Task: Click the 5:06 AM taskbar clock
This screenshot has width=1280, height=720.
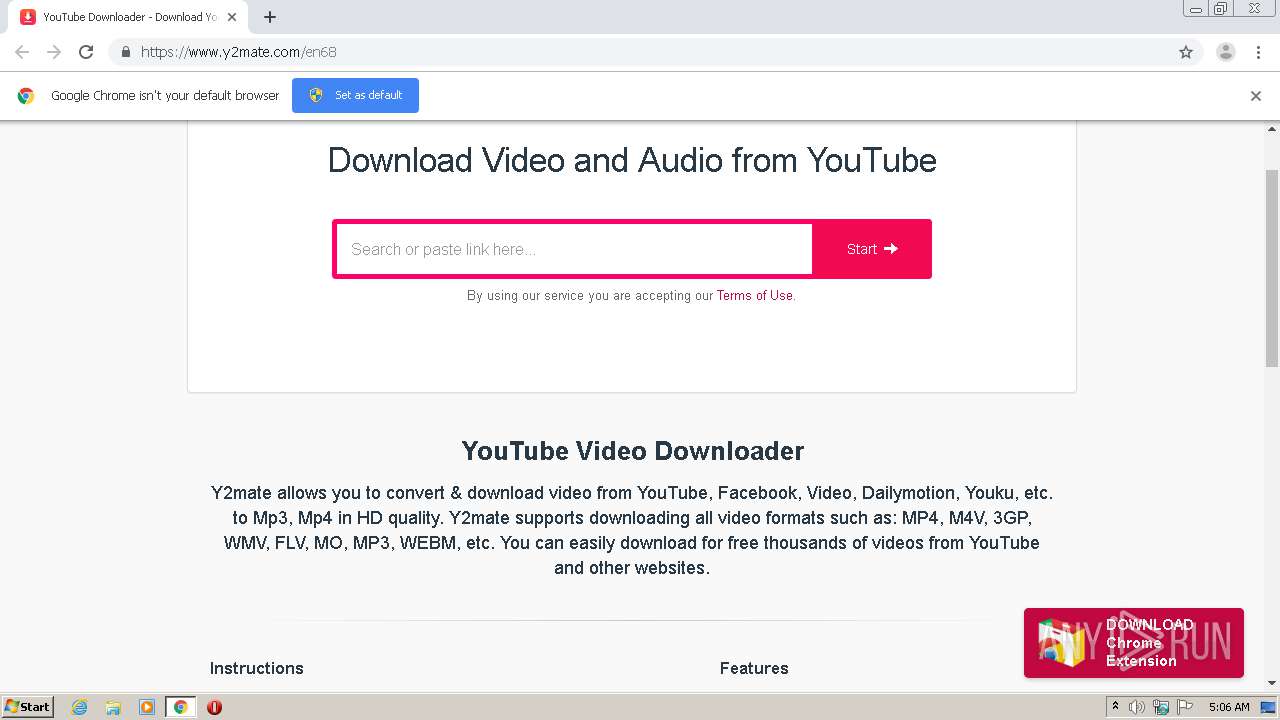Action: [1229, 707]
